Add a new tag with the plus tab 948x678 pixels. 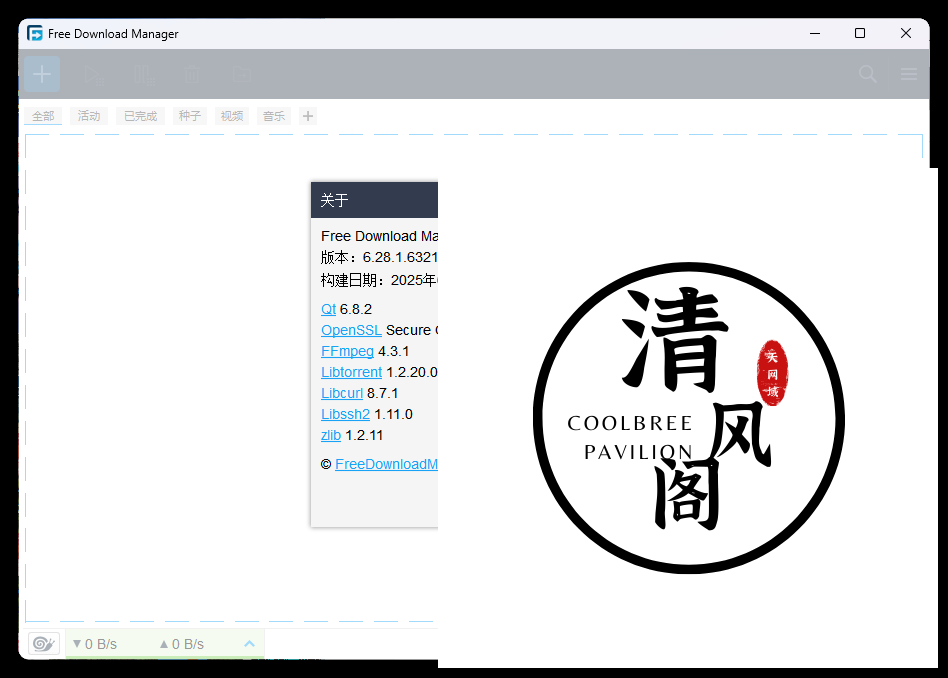tap(308, 116)
